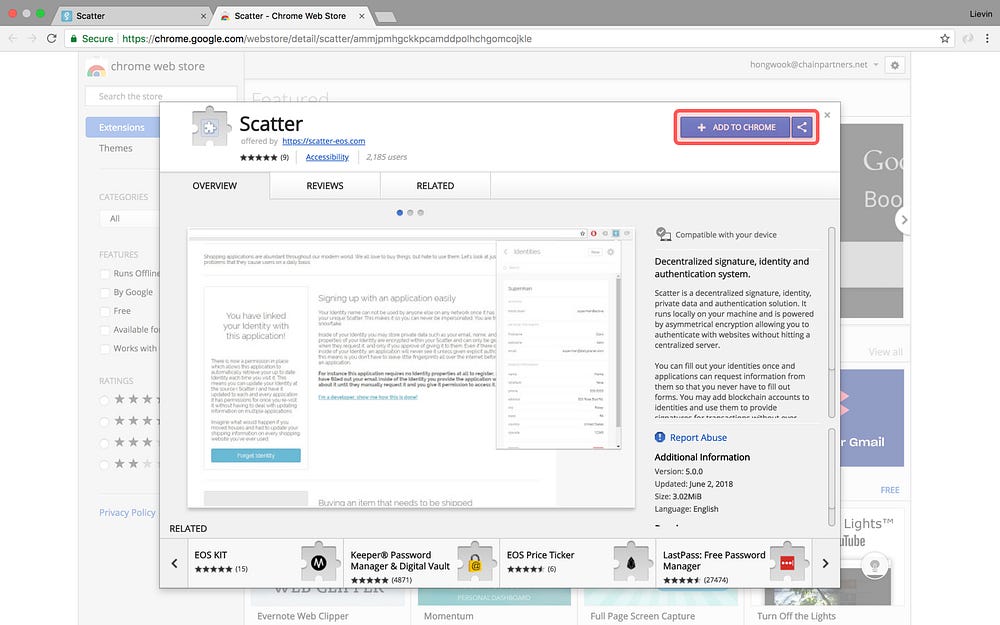Toggle the Free feature checkbox
The width and height of the screenshot is (1000, 625).
coord(105,311)
